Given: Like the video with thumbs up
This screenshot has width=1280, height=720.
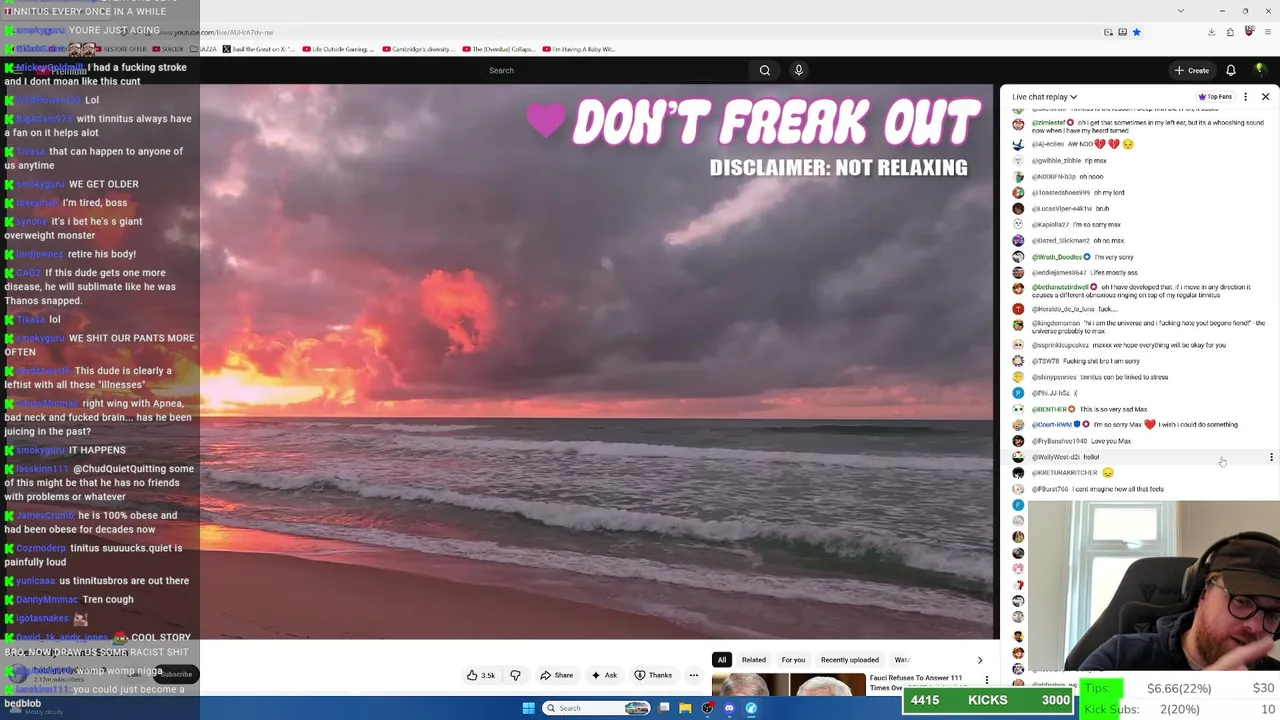Looking at the screenshot, I should click(481, 675).
